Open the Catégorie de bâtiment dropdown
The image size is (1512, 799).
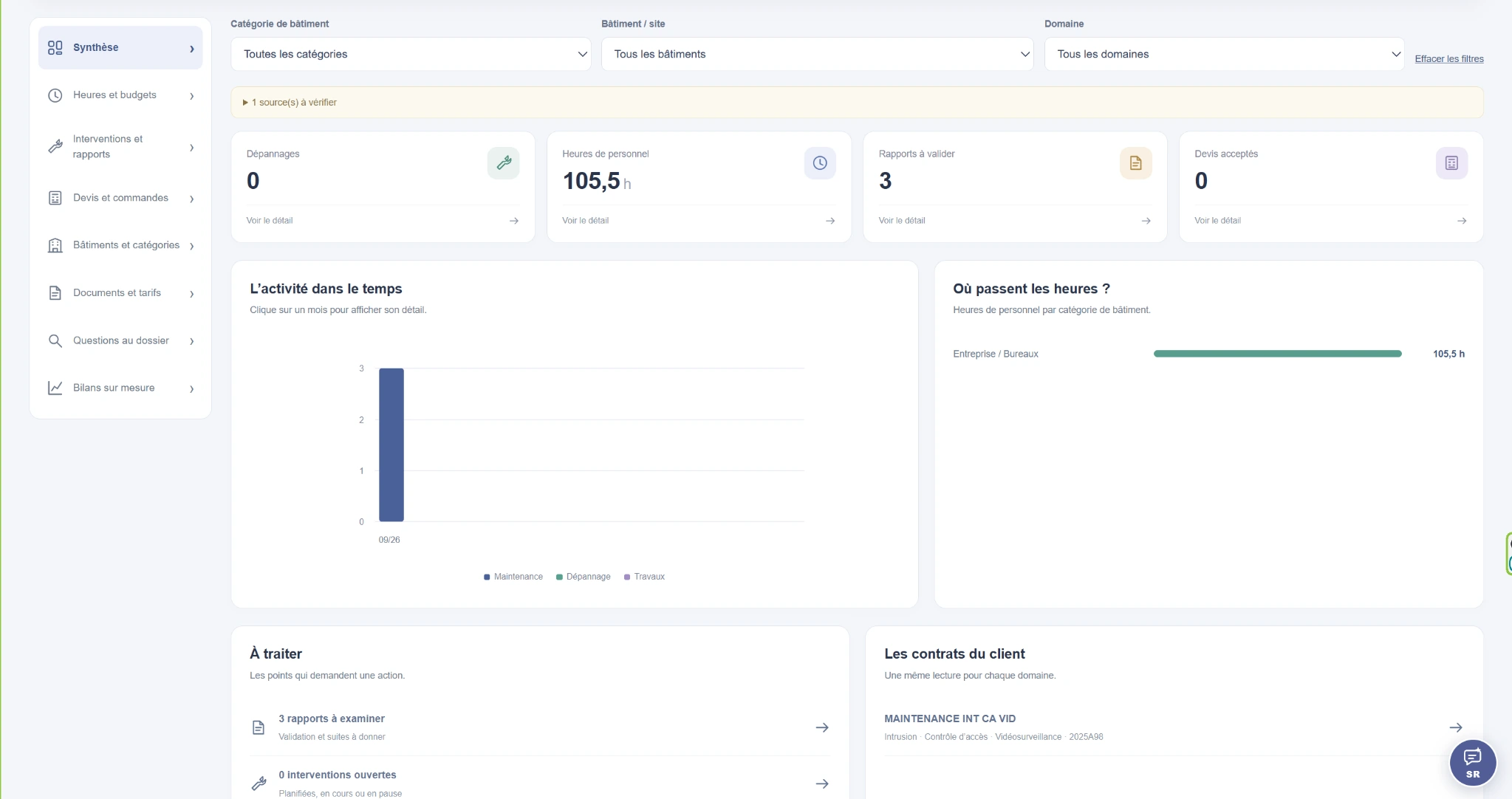(x=411, y=54)
